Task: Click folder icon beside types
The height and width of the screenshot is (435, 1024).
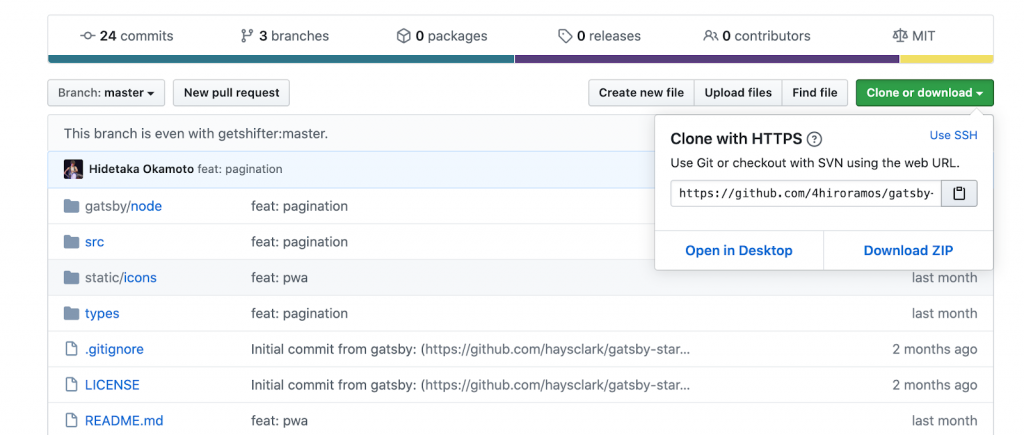Action: pos(71,314)
